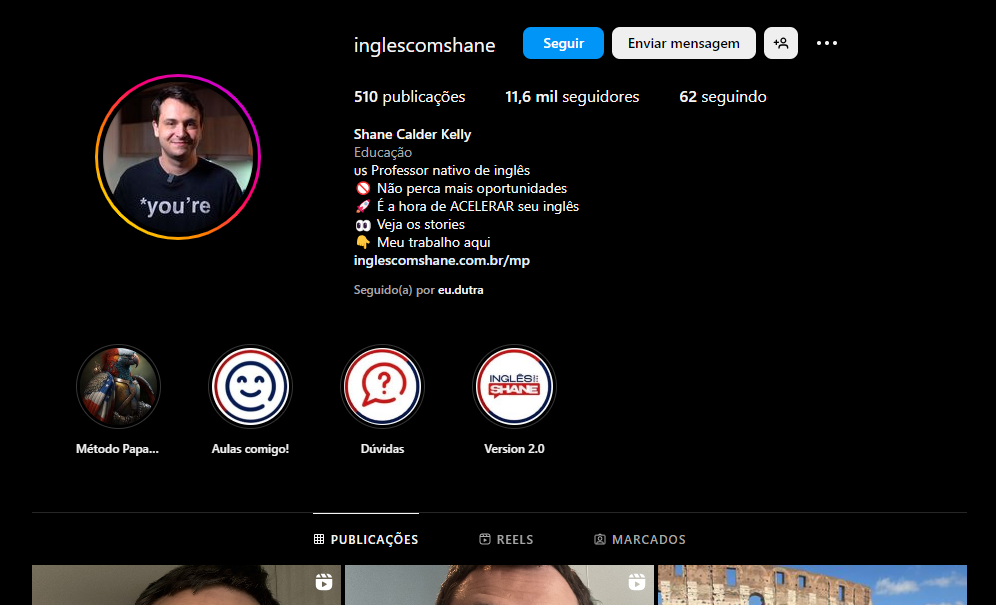
Task: Click the inglescomshane username heading
Action: click(x=424, y=45)
